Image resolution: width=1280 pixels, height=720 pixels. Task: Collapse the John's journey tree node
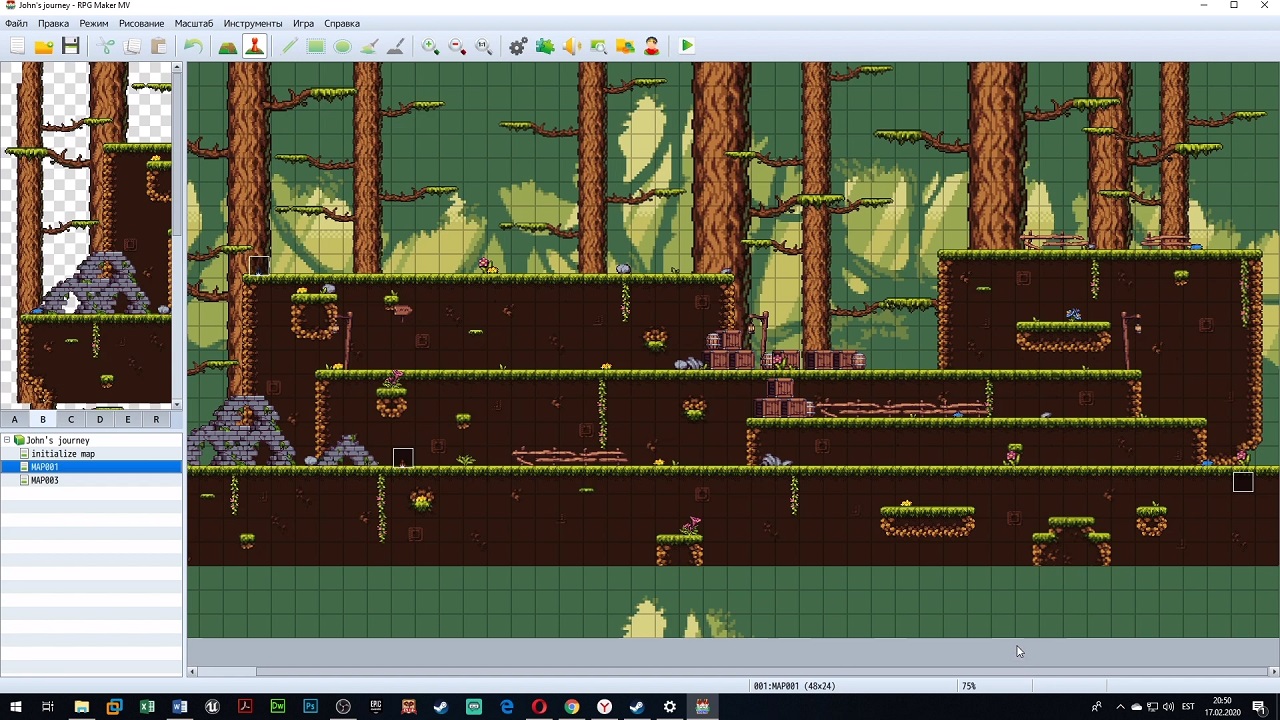pyautogui.click(x=7, y=440)
